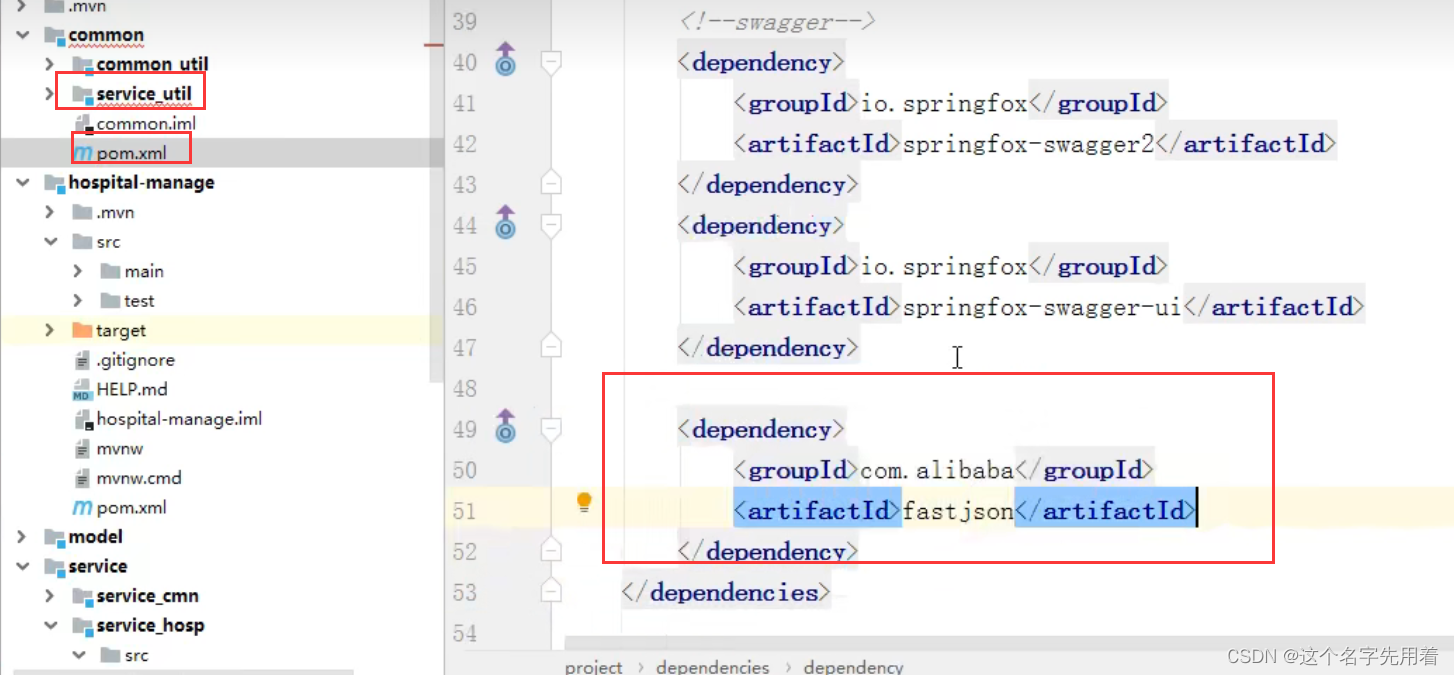1454x675 pixels.
Task: Click the Maven icon of hospital-manage pom.xml
Action: pos(82,508)
